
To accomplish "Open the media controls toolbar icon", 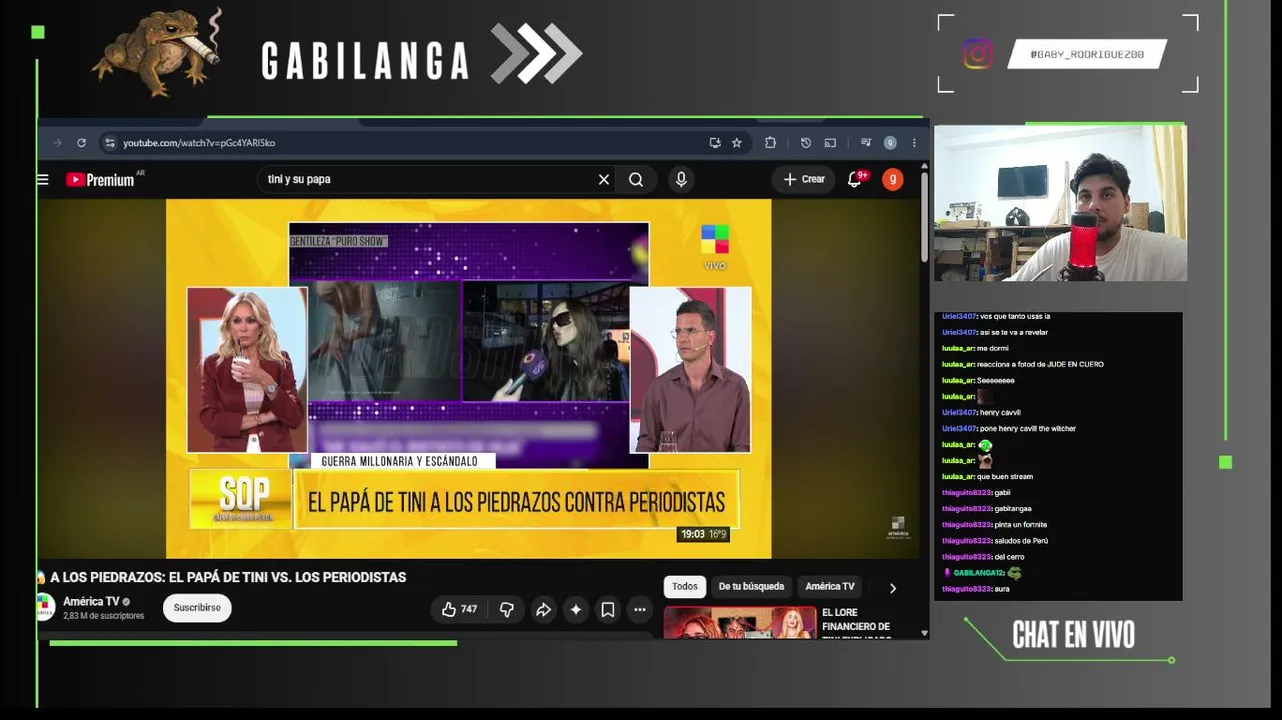I will point(865,143).
